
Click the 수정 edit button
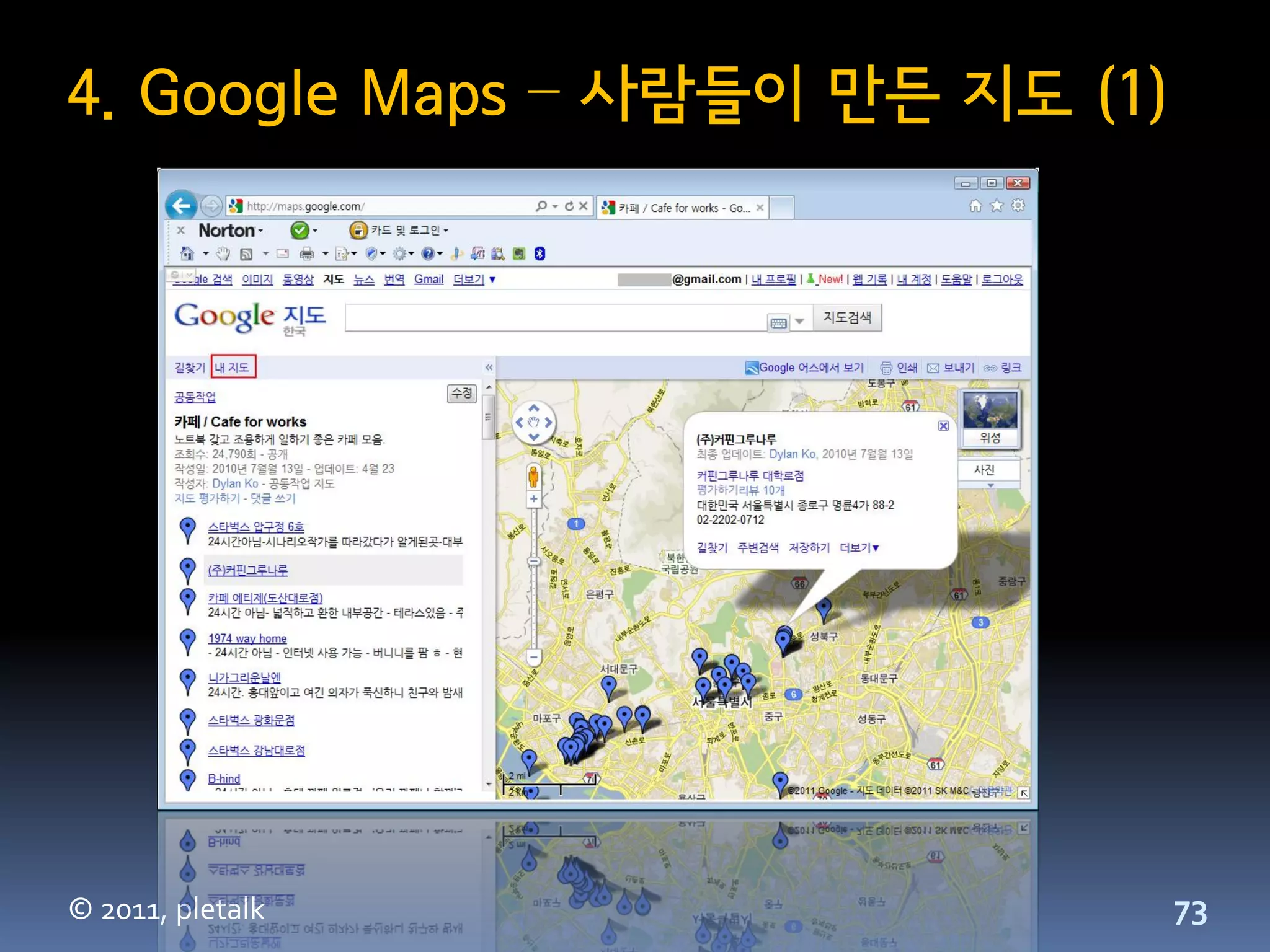(x=461, y=393)
